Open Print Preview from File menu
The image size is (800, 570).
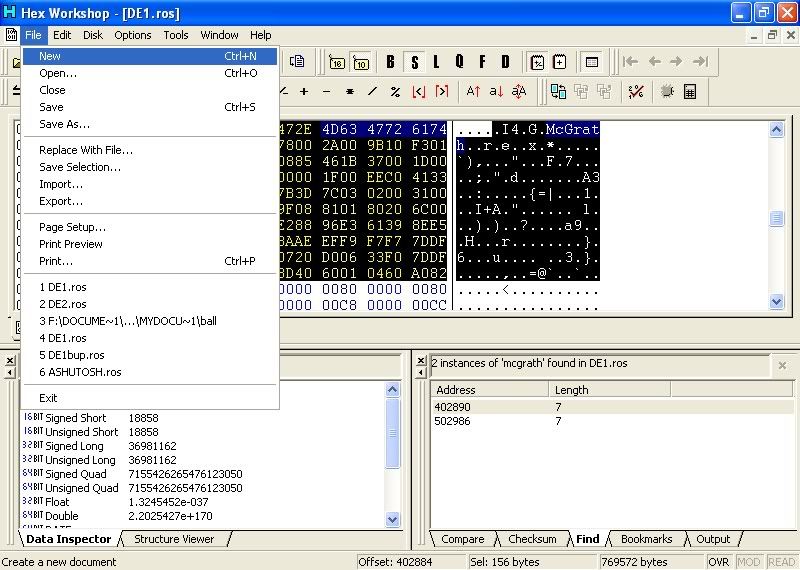pos(151,244)
